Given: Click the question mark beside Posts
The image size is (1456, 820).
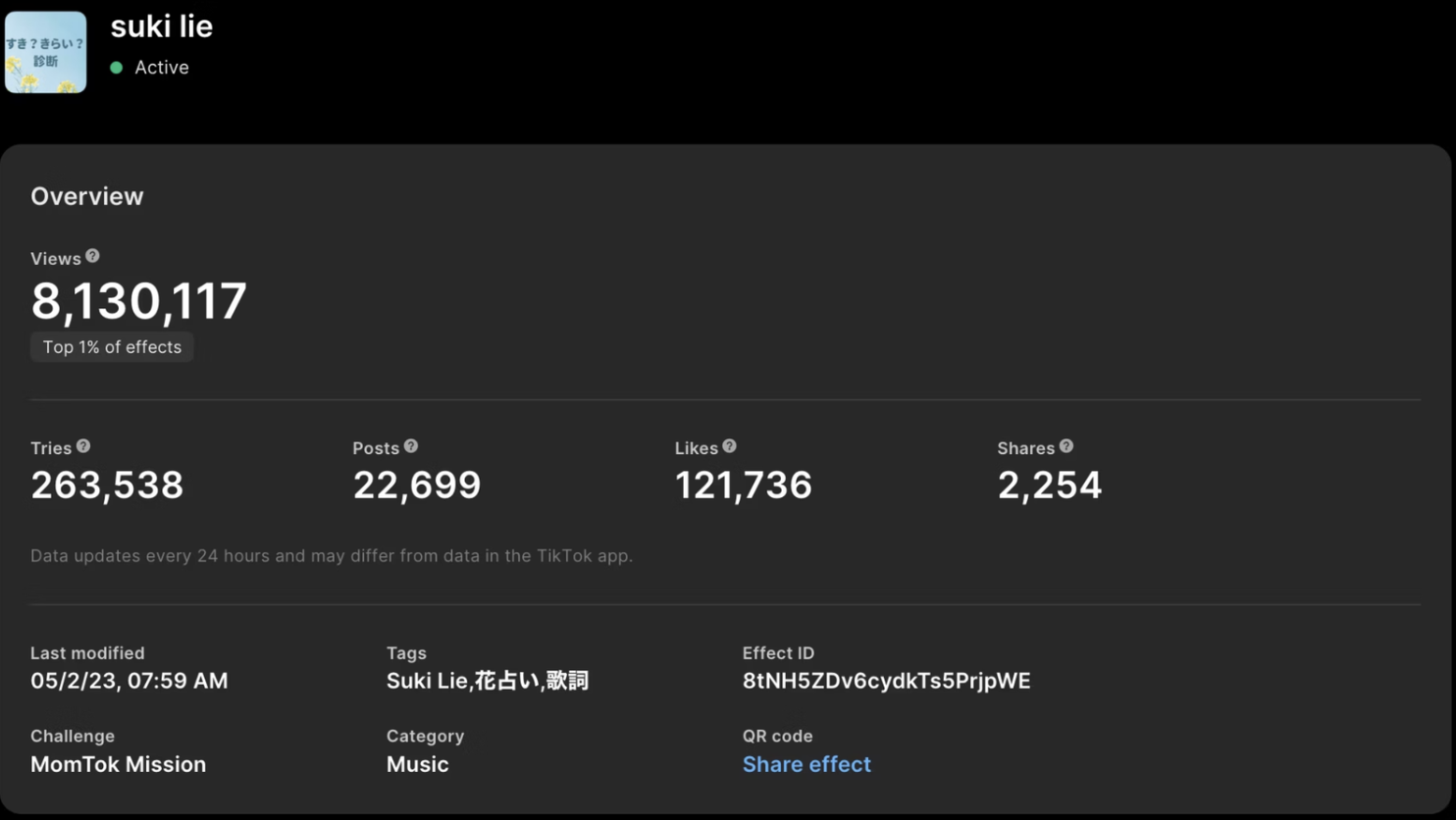Looking at the screenshot, I should coord(411,446).
